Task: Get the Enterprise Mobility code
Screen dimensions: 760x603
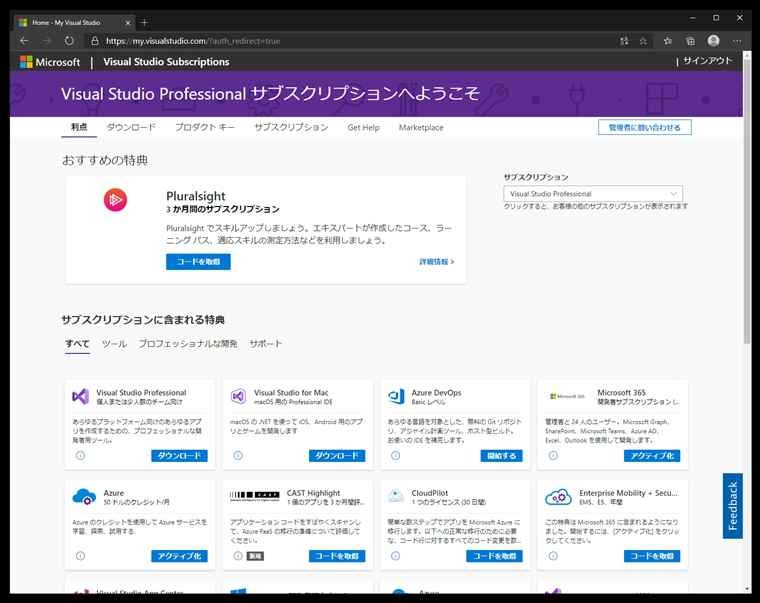Action: pos(652,556)
